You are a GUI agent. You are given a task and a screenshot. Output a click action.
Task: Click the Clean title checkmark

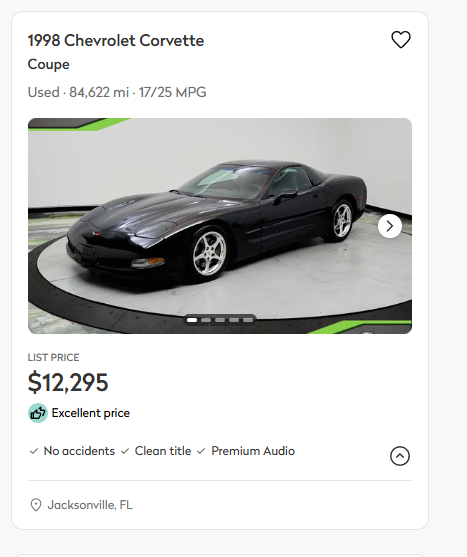coord(125,451)
